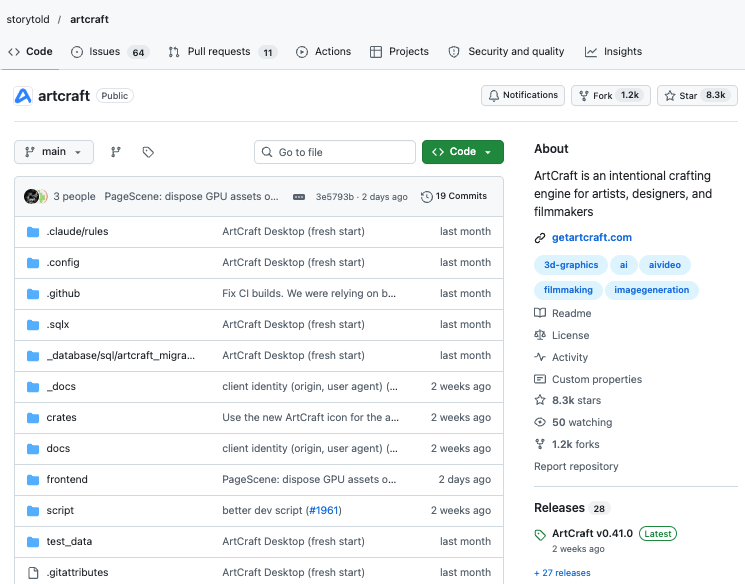This screenshot has height=584, width=745.
Task: Click the file icon beside .gitattributes
Action: [33, 573]
